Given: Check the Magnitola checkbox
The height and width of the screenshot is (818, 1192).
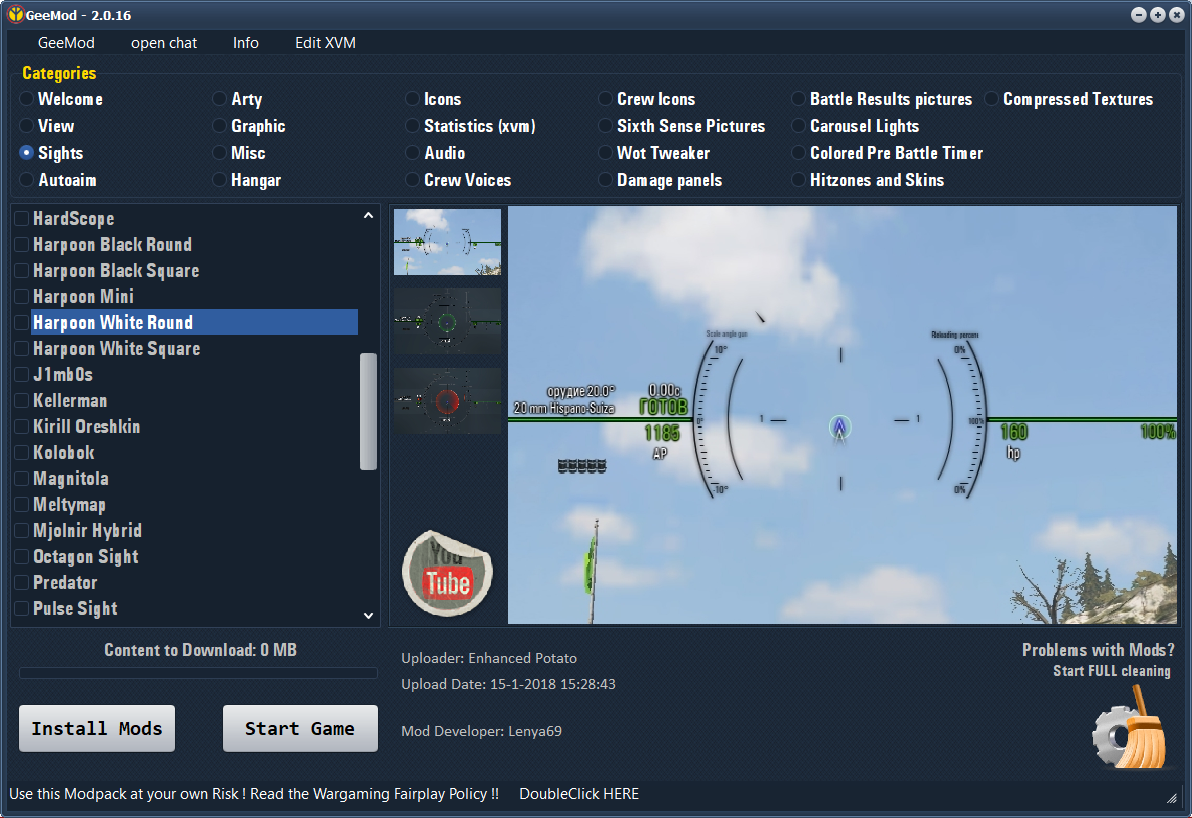Looking at the screenshot, I should coord(21,479).
